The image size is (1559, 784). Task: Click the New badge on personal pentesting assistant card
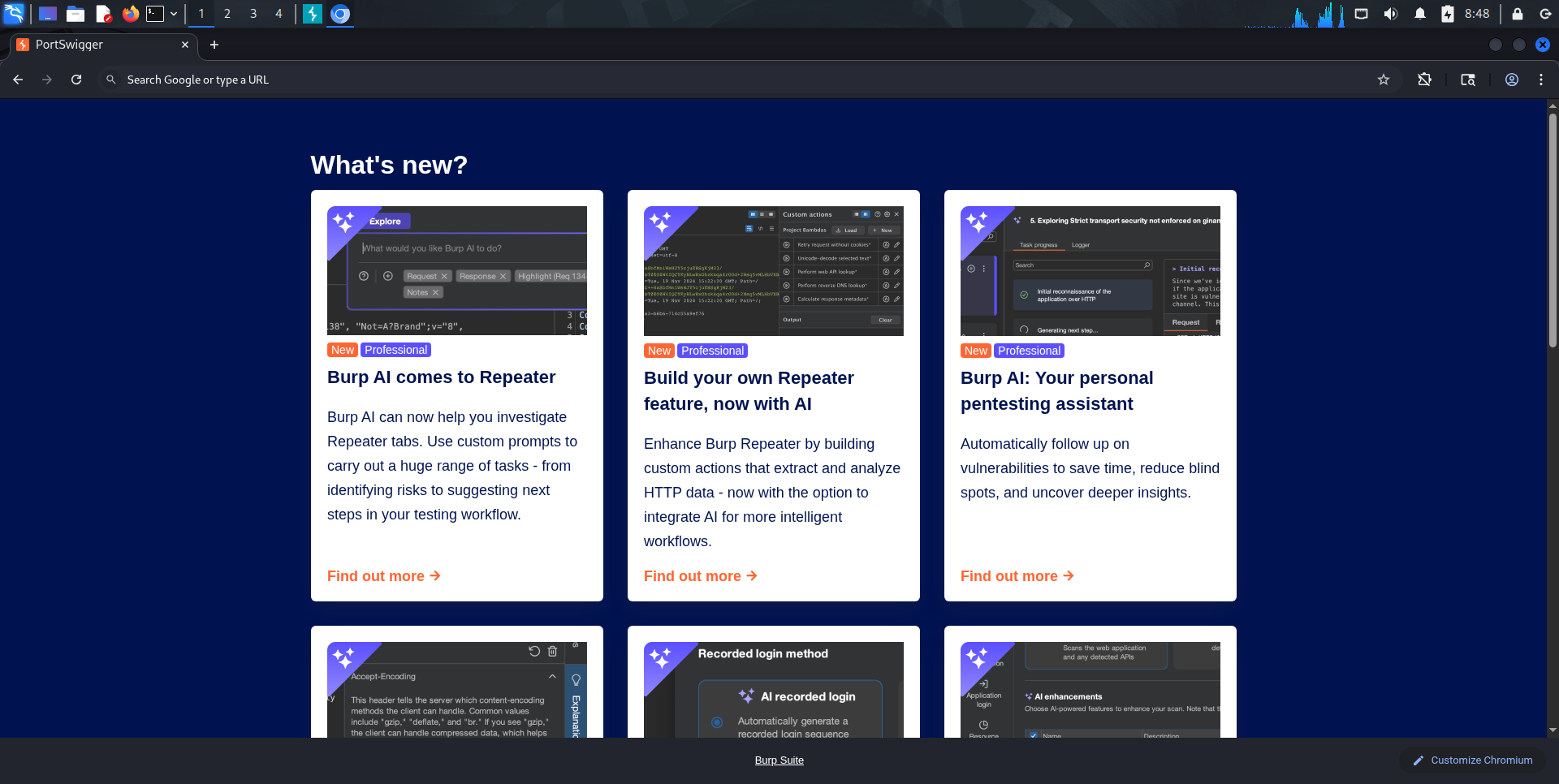pos(976,351)
